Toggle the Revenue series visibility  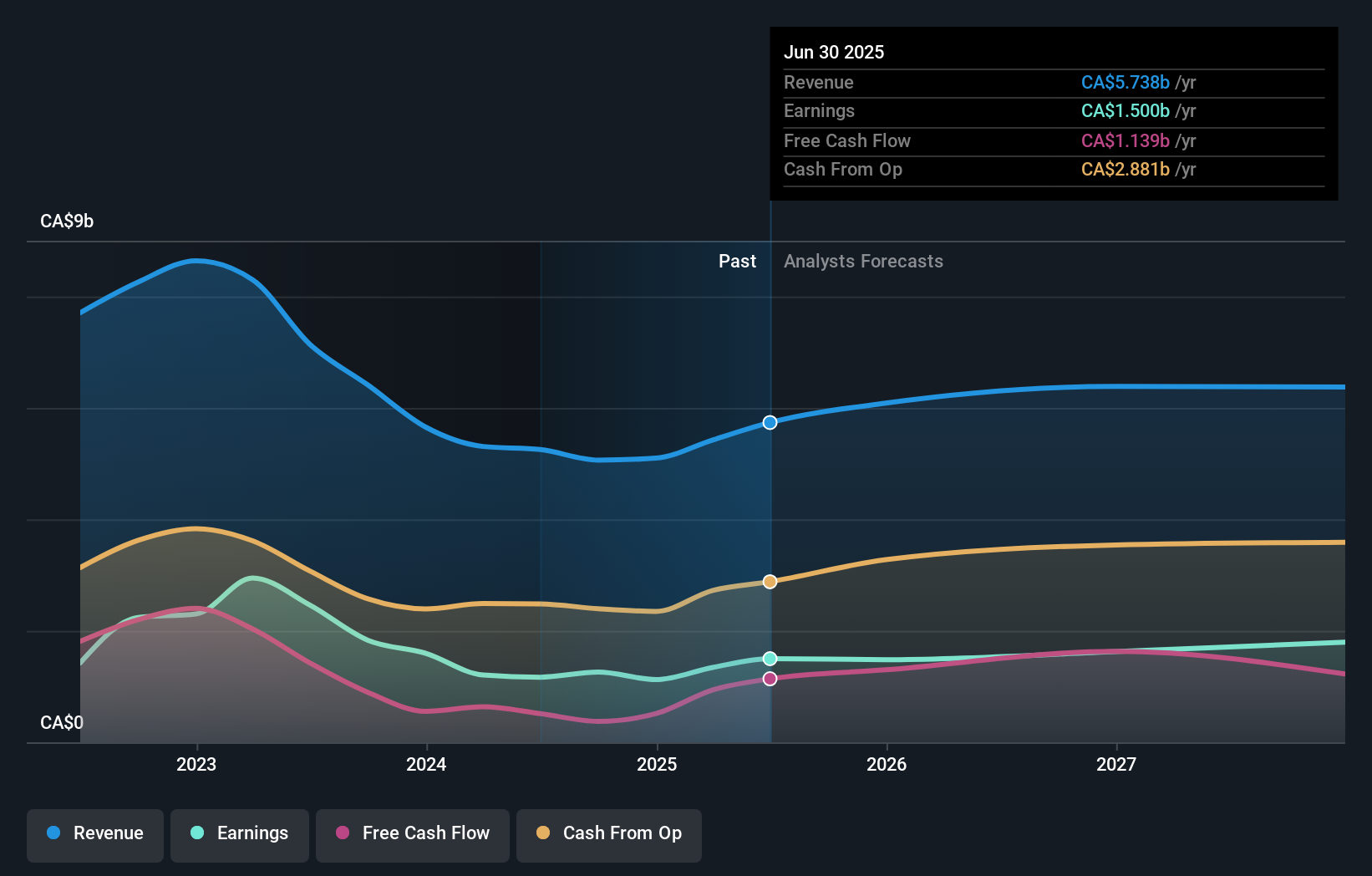(94, 833)
